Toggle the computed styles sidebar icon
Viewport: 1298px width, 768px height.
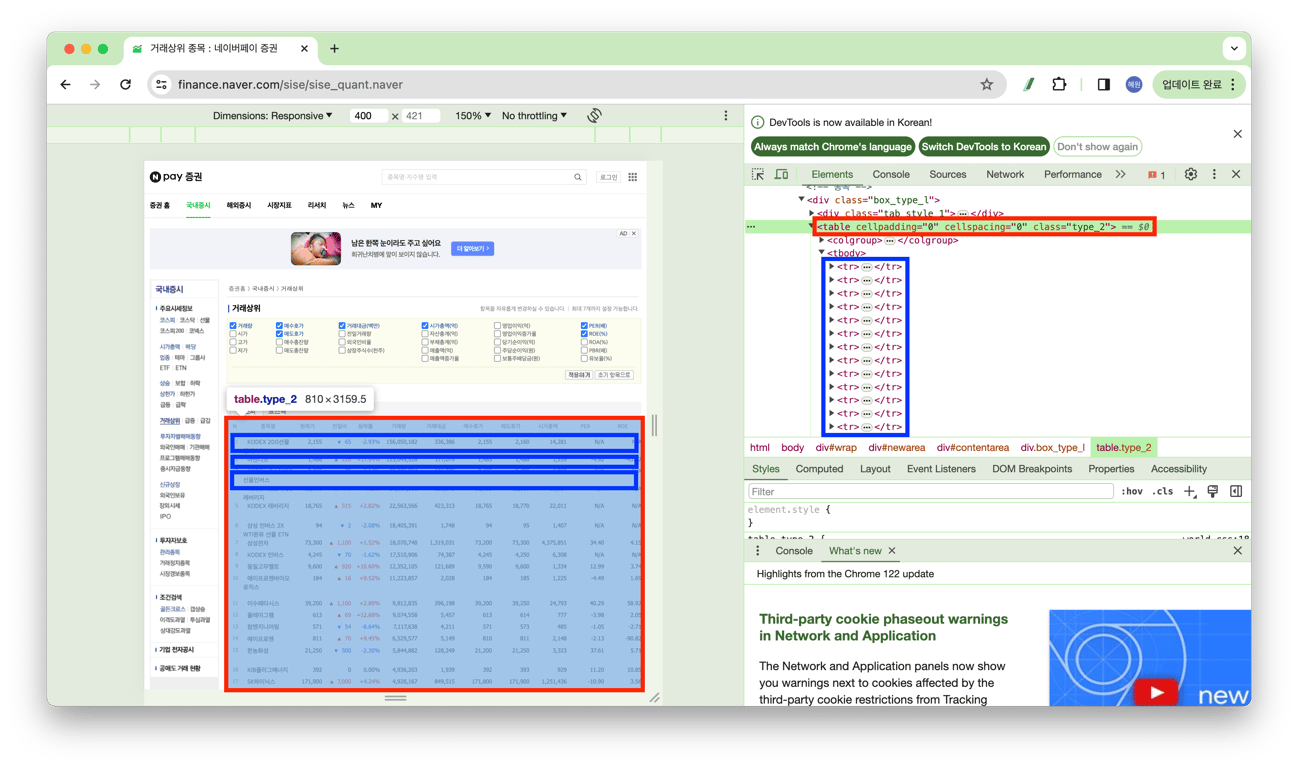[1236, 492]
